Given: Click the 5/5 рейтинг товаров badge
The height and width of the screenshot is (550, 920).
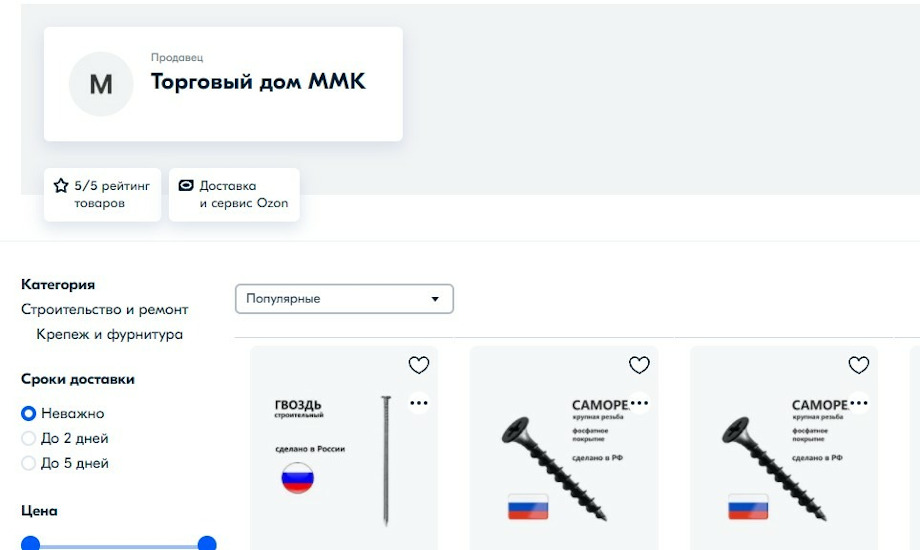Looking at the screenshot, I should pos(102,194).
